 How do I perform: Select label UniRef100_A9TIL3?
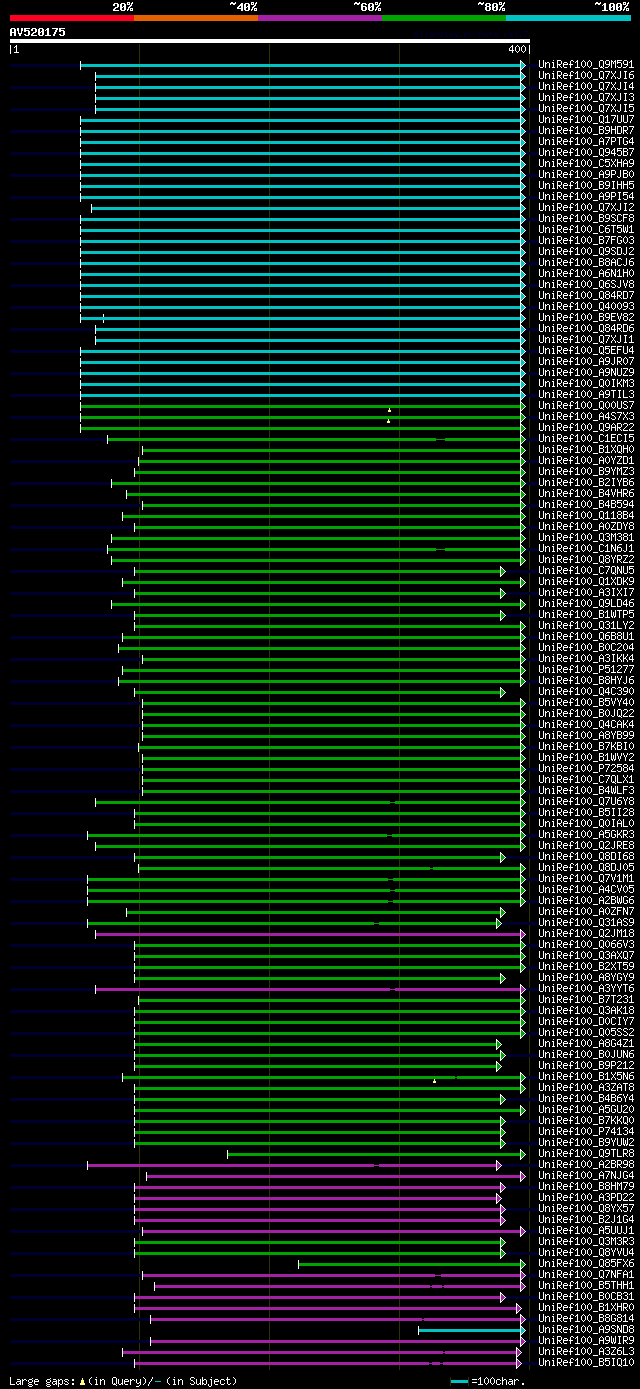point(586,394)
